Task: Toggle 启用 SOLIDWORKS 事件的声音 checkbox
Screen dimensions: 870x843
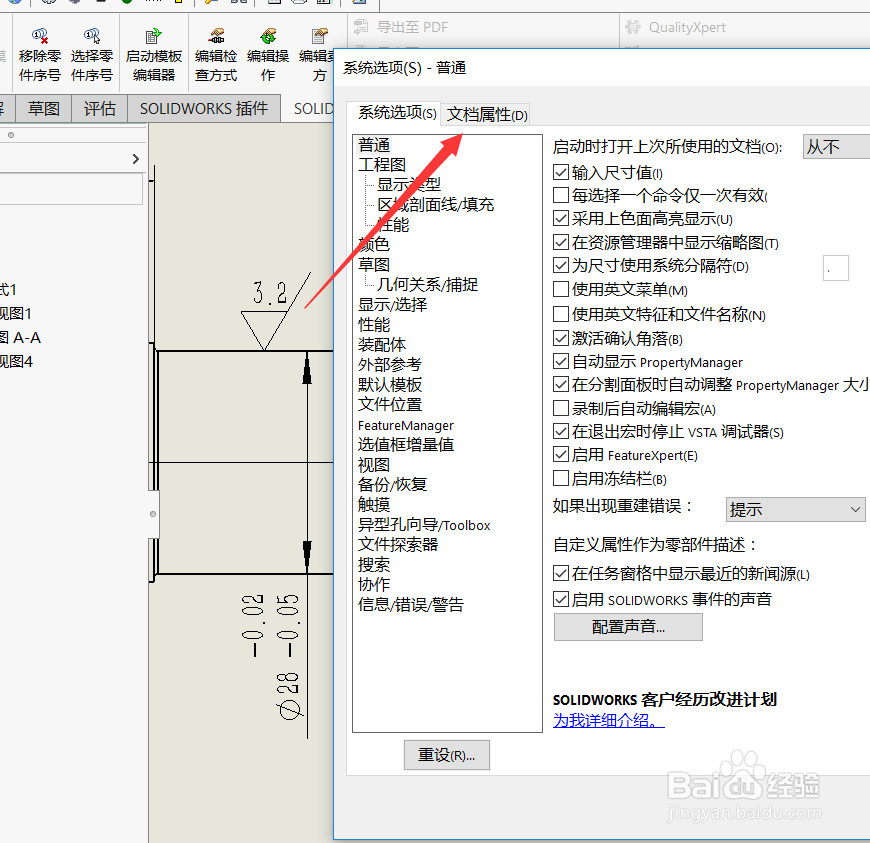Action: [561, 599]
